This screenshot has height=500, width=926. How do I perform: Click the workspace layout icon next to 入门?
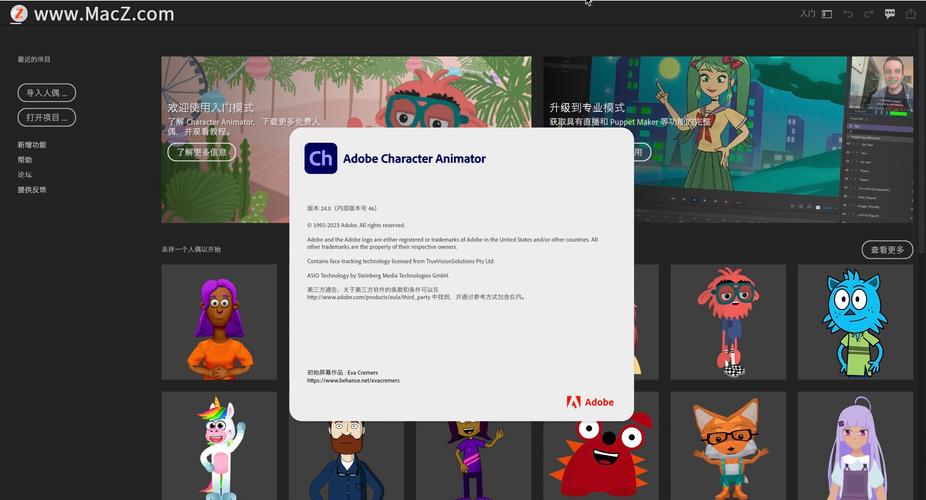pos(827,14)
